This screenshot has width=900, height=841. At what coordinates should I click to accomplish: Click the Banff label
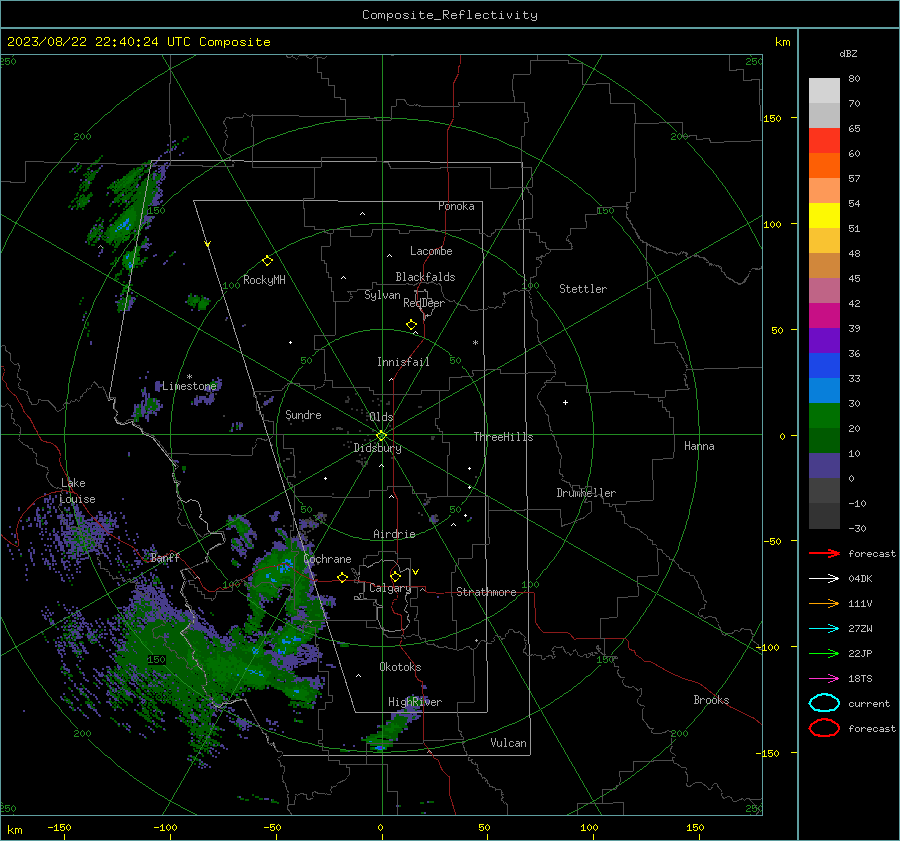tap(165, 558)
